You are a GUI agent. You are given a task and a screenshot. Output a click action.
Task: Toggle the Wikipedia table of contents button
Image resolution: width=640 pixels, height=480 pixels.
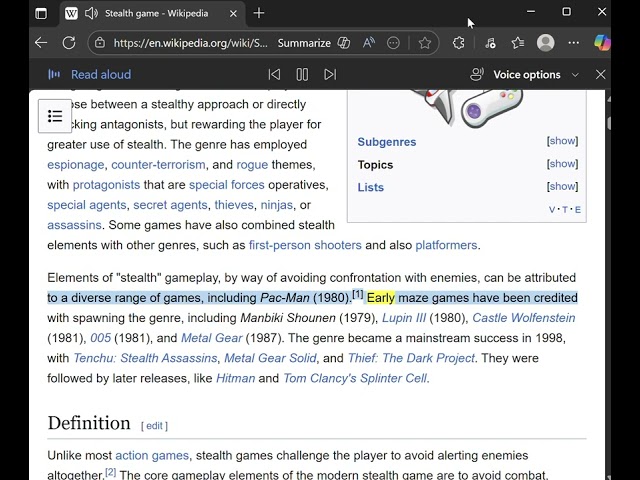(x=55, y=116)
